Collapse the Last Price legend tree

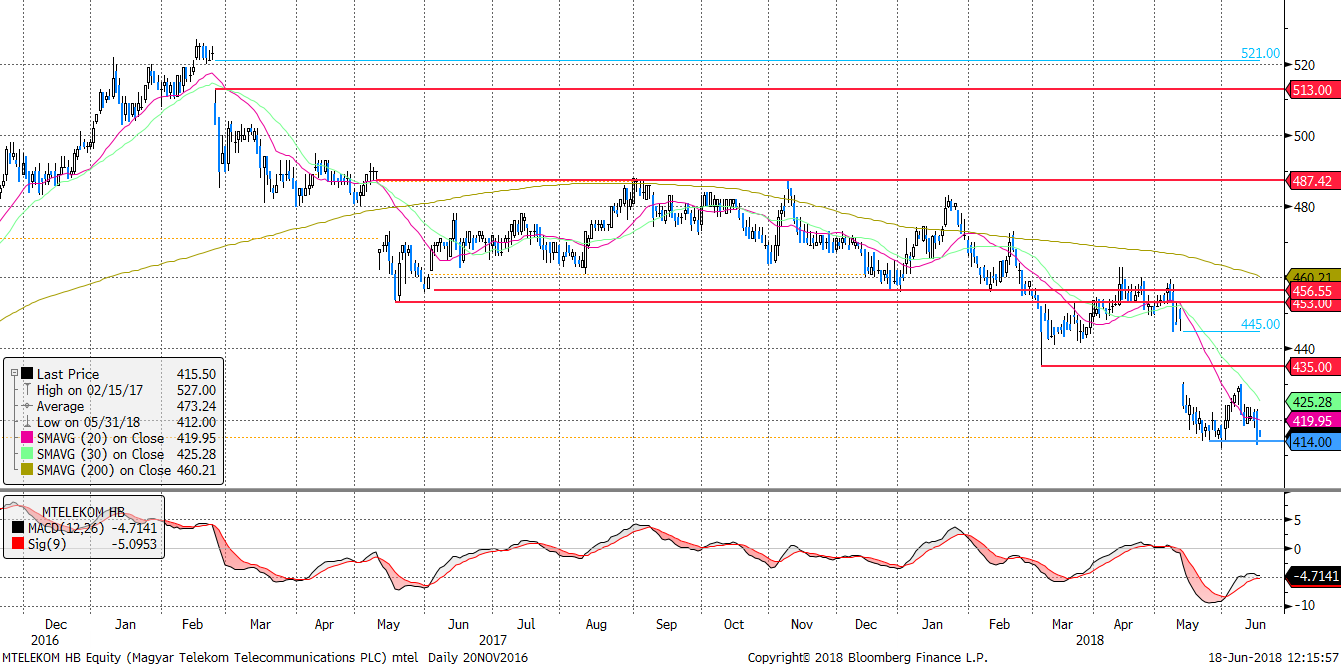14,374
